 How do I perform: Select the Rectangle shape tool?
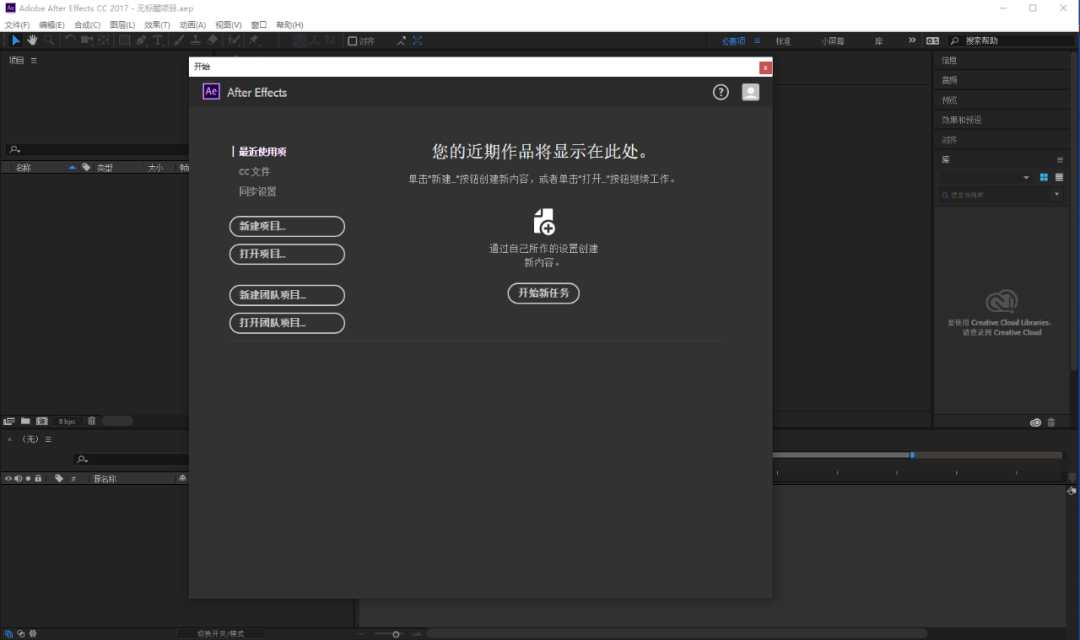125,41
